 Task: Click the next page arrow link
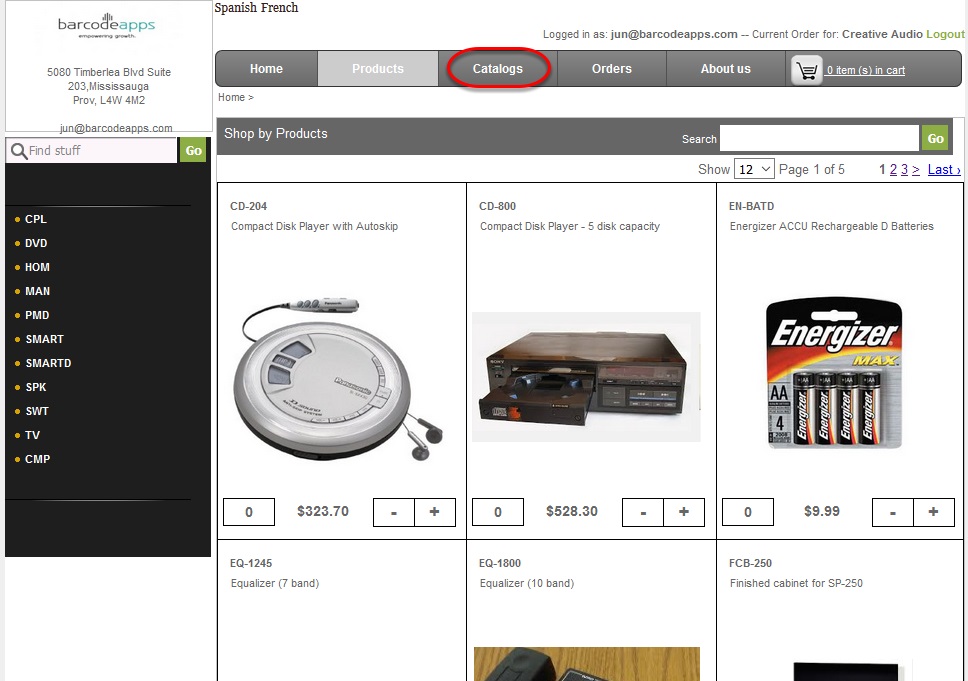tap(916, 170)
